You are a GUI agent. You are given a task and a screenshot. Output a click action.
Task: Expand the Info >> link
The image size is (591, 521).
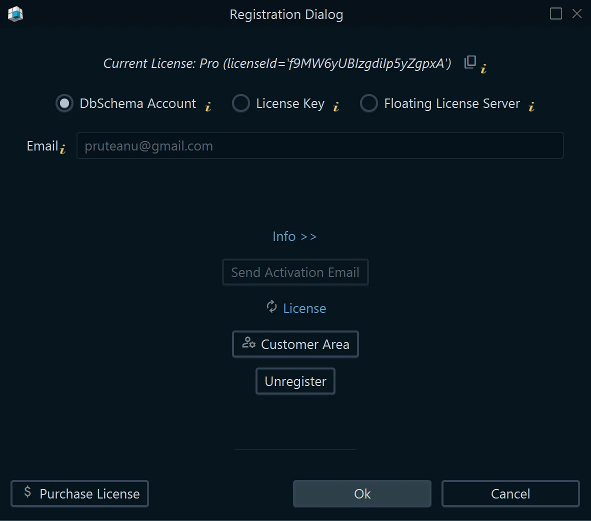coord(294,237)
